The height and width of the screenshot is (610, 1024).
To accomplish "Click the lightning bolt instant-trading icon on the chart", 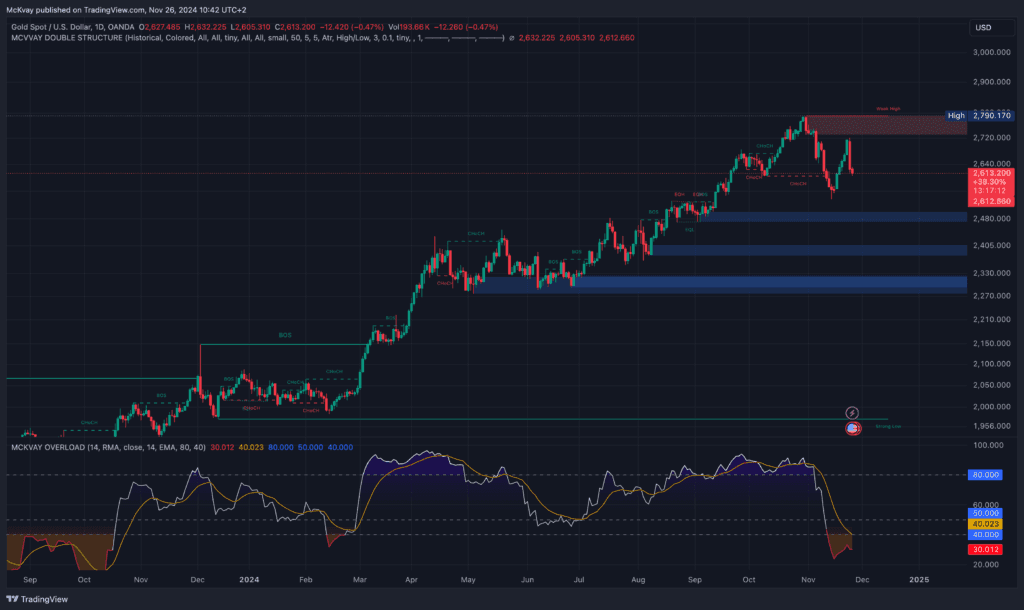I will (852, 411).
